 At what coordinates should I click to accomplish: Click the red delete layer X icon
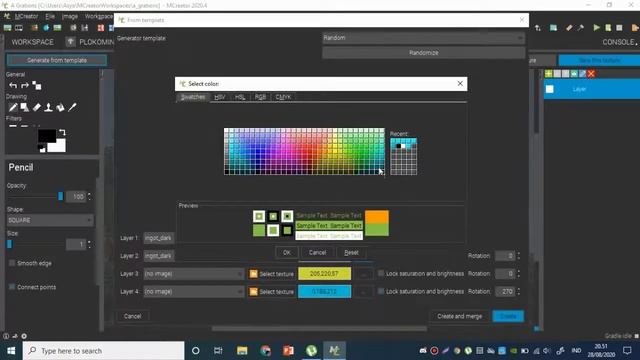coord(591,73)
